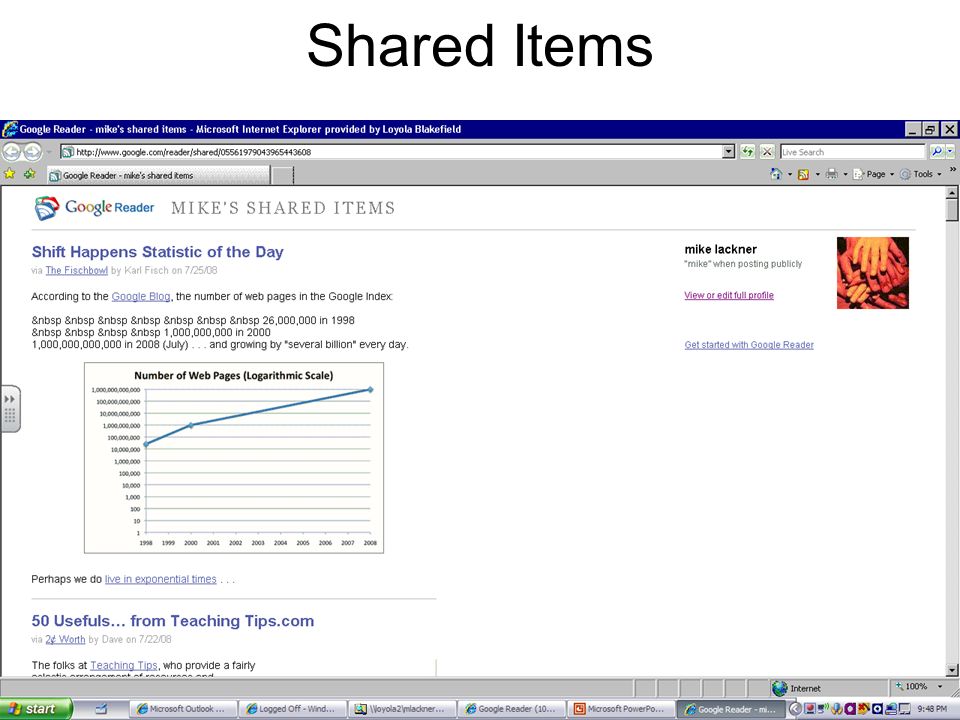This screenshot has width=960, height=720.
Task: Open the Windows Start menu
Action: point(35,709)
